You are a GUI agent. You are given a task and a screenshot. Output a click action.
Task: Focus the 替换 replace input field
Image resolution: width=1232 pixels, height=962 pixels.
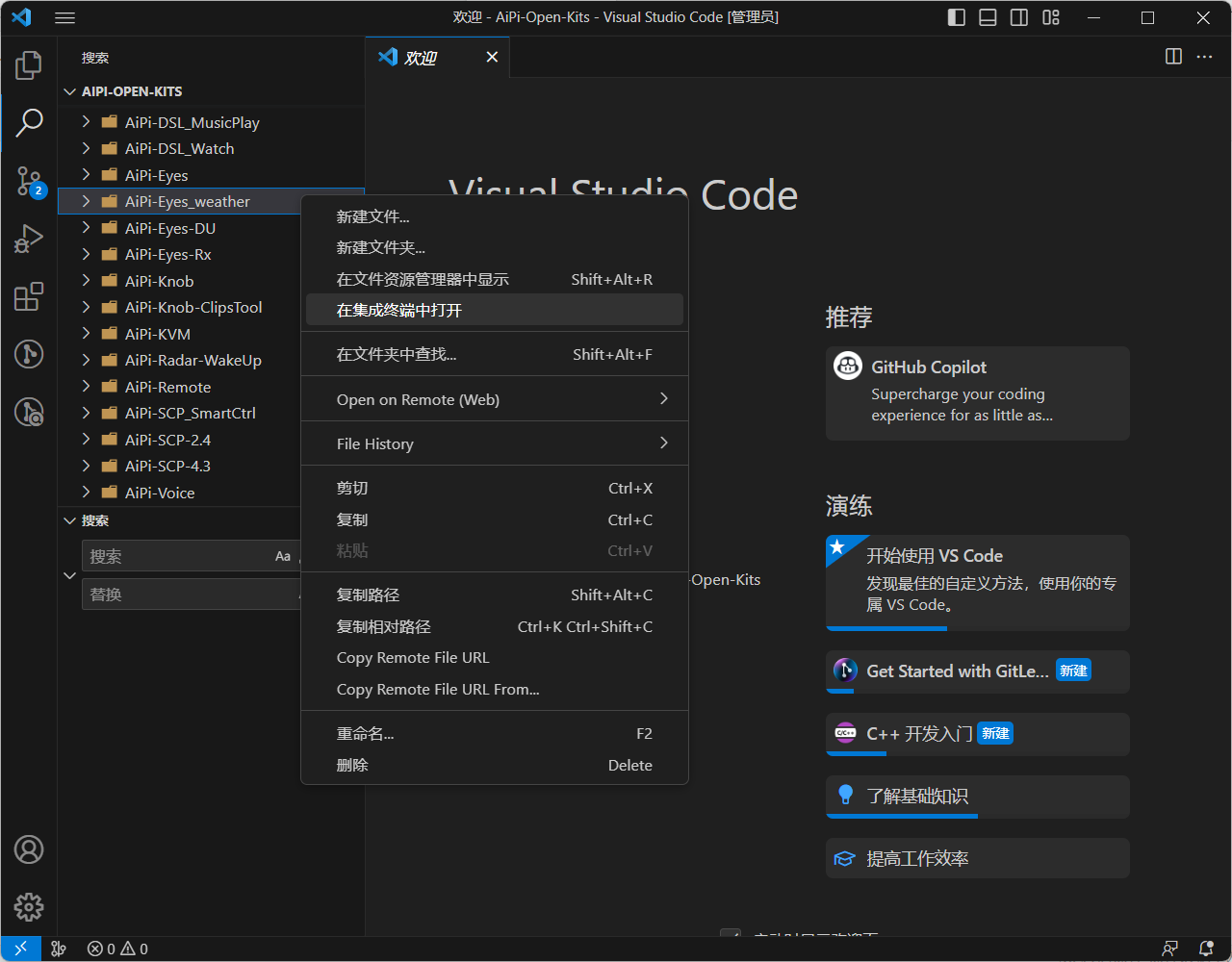[192, 595]
